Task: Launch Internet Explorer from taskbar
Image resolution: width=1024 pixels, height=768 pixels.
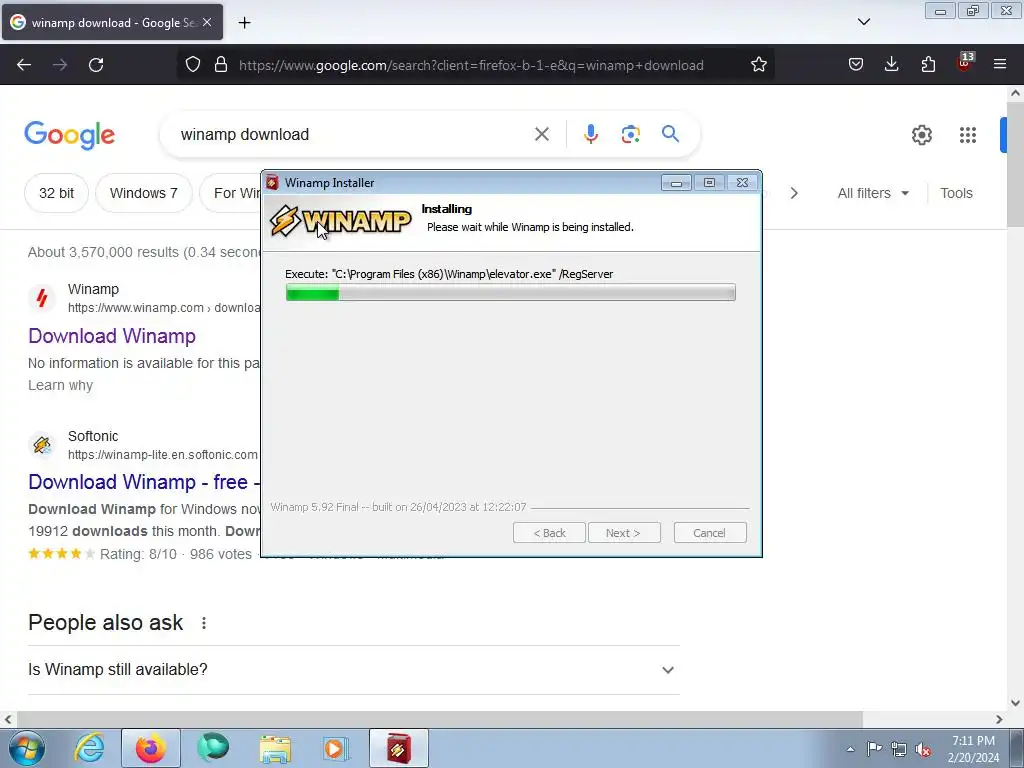Action: point(89,748)
